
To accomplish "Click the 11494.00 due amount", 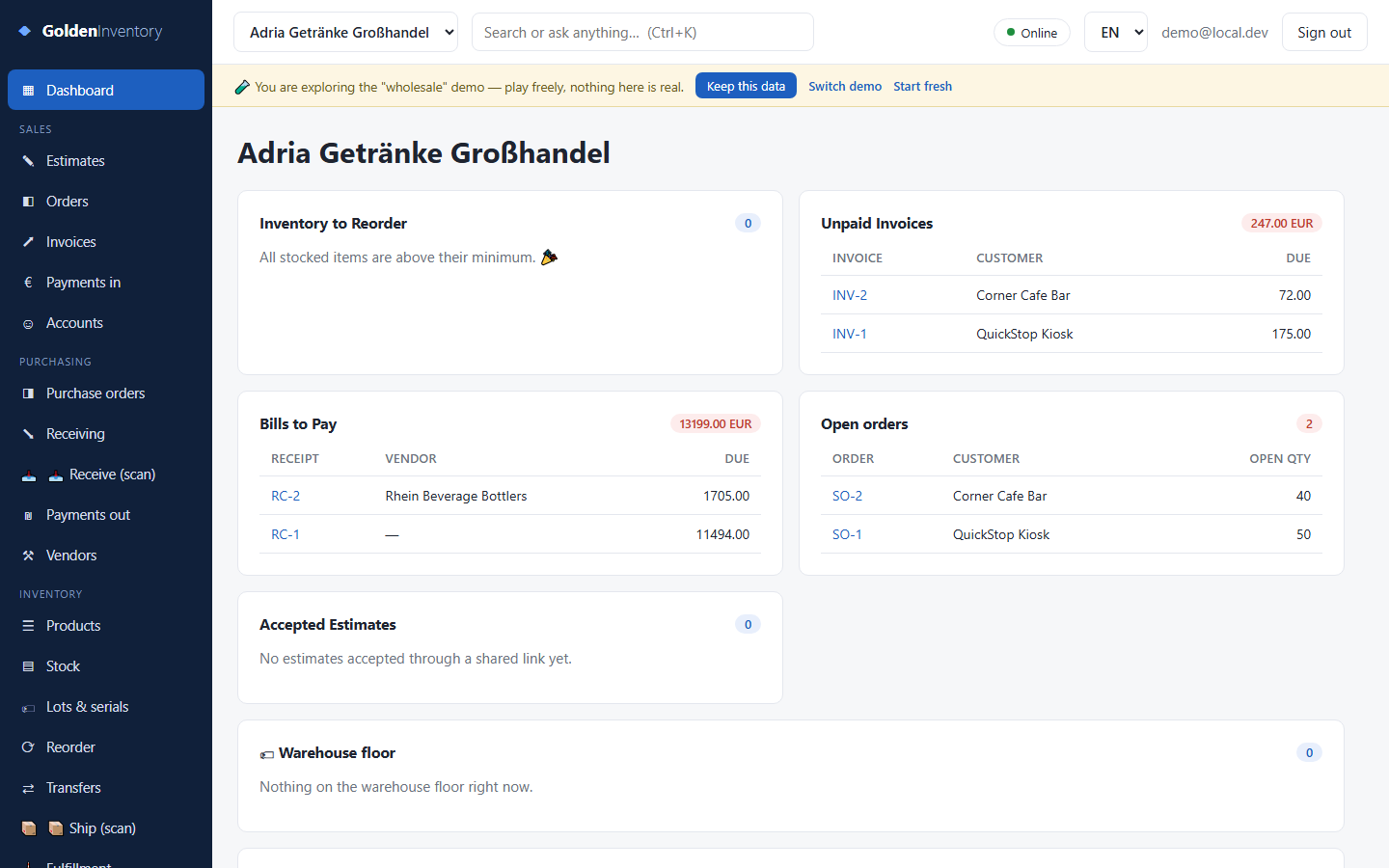I will tap(722, 534).
